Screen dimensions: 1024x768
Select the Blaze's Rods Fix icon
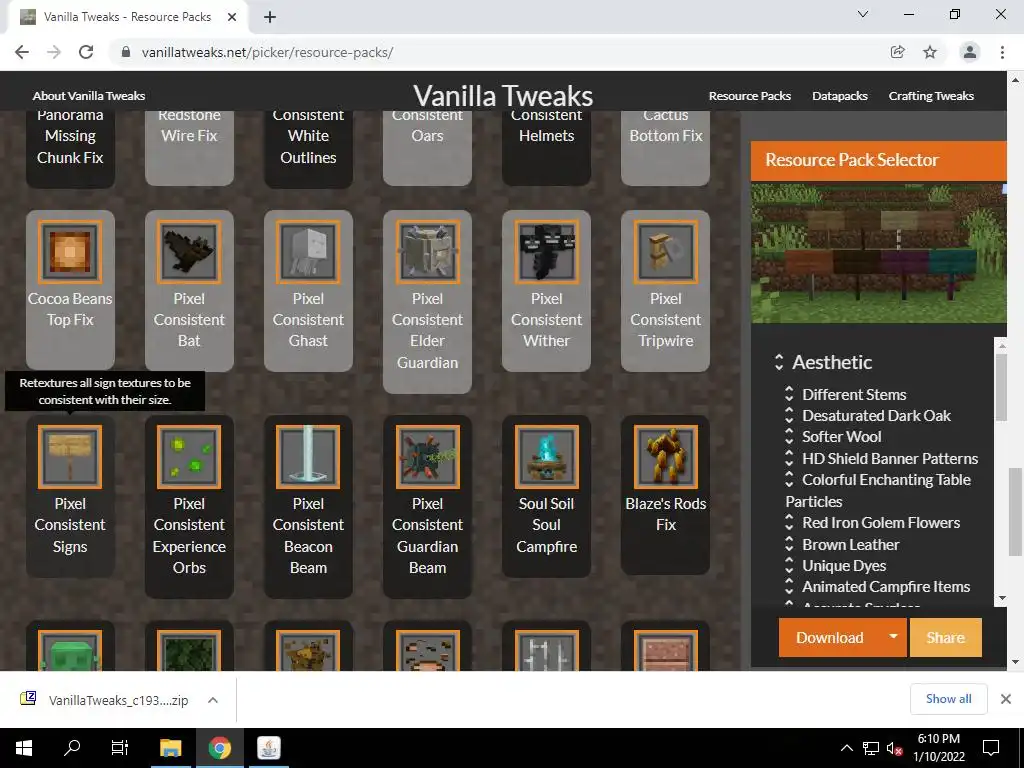click(x=665, y=456)
